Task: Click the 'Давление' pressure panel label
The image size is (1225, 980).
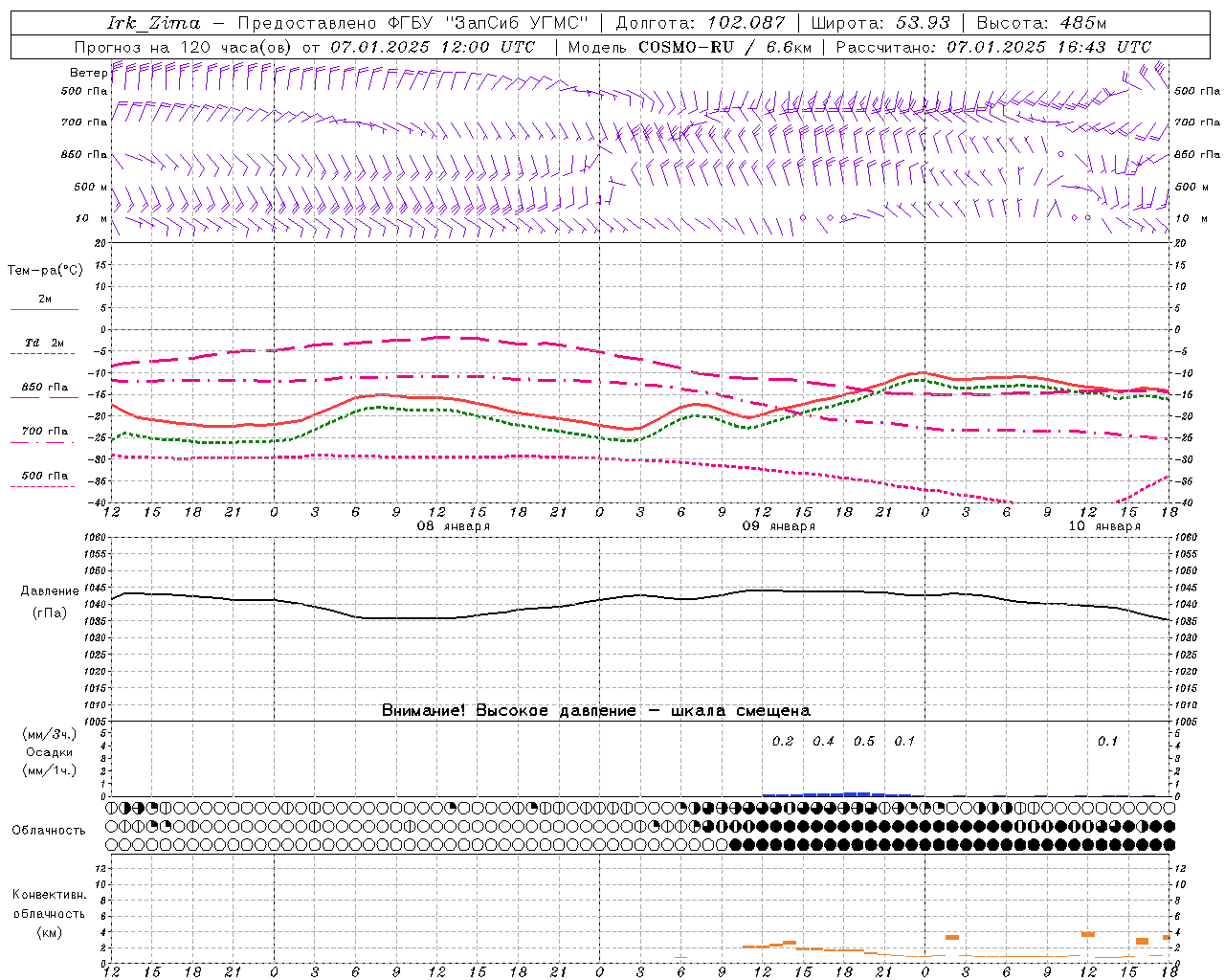Action: (50, 591)
